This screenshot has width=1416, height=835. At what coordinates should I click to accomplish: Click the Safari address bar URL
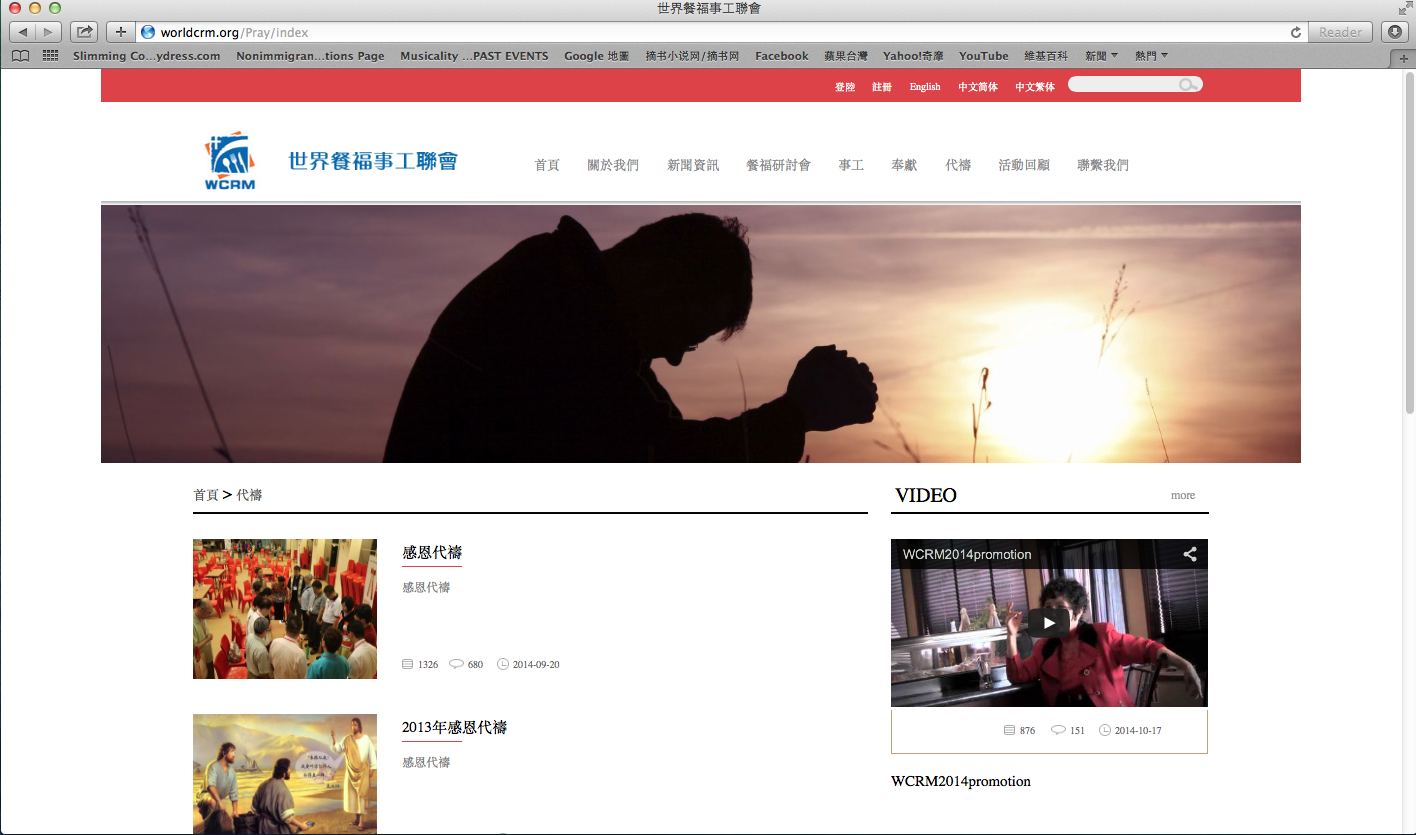tap(234, 32)
